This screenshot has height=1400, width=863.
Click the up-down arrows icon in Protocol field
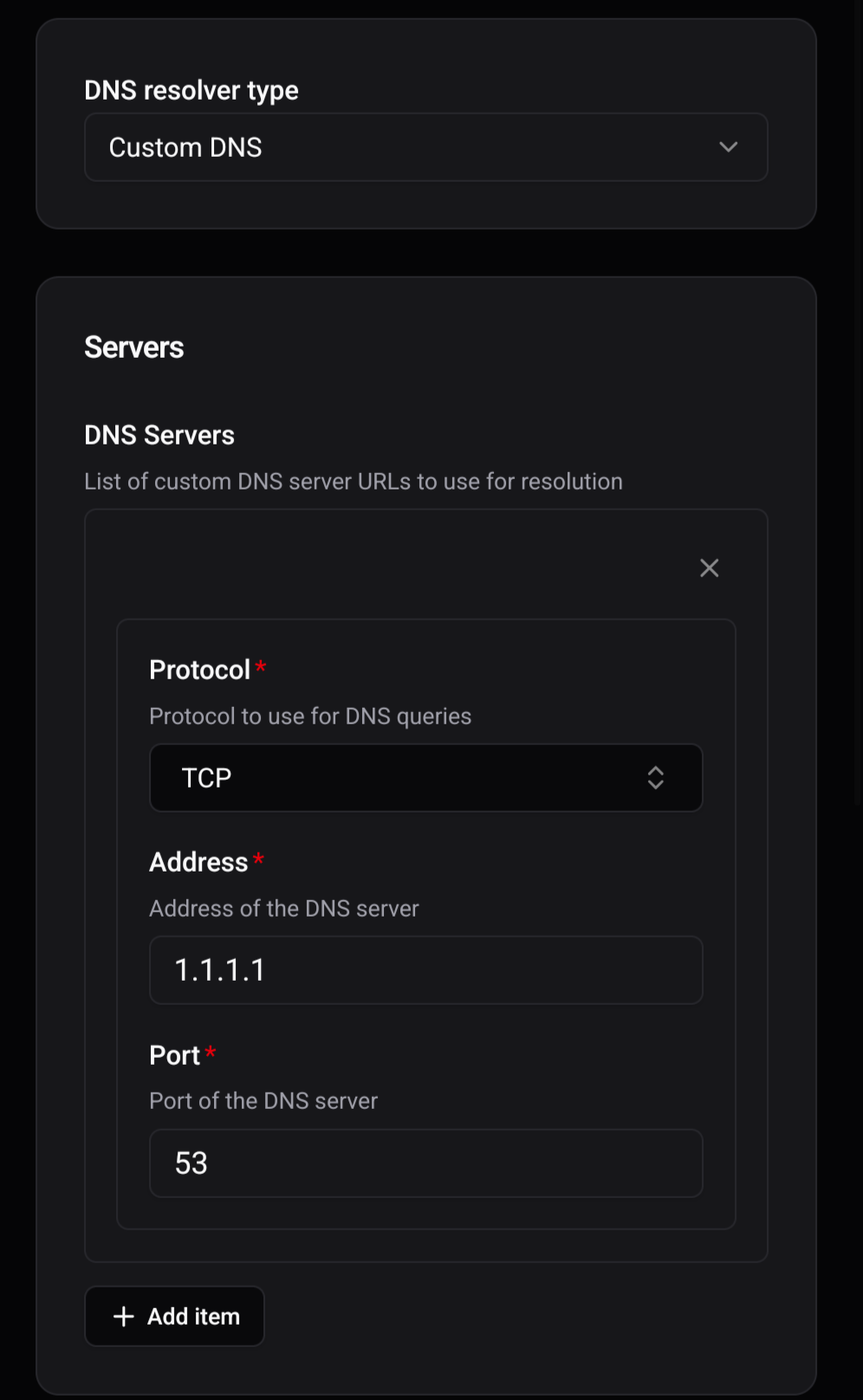click(655, 778)
